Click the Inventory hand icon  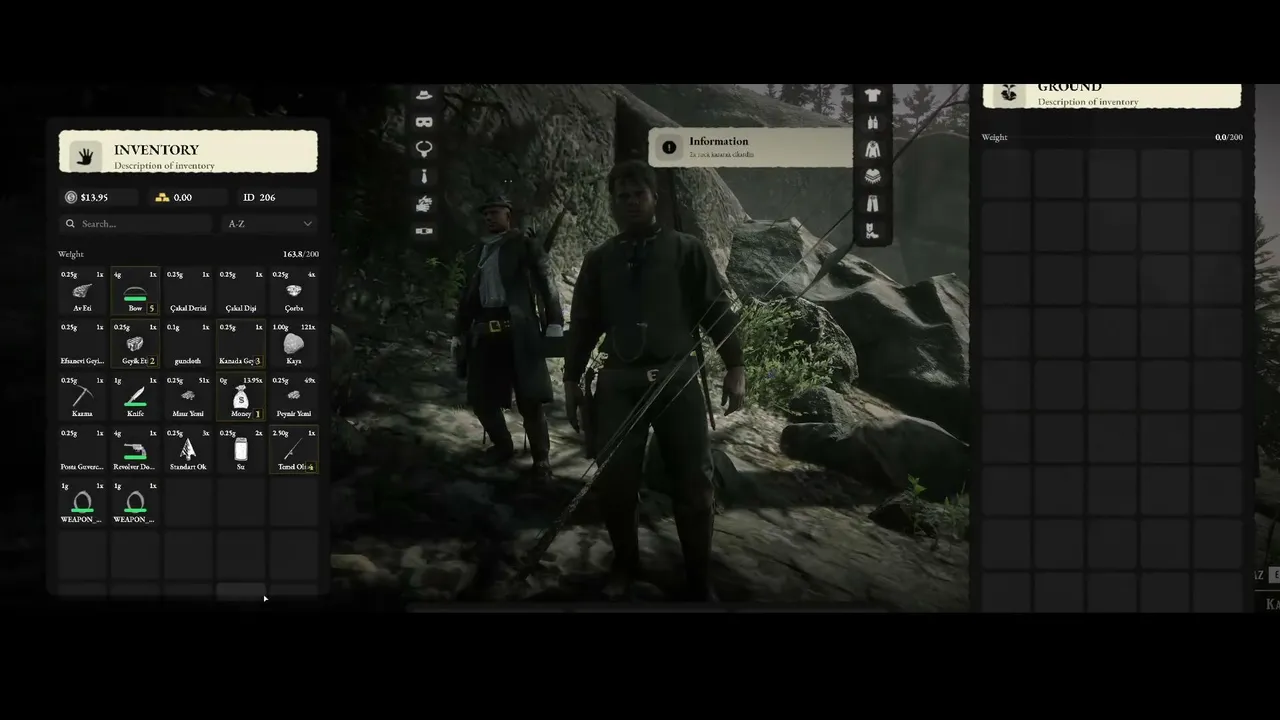87,156
